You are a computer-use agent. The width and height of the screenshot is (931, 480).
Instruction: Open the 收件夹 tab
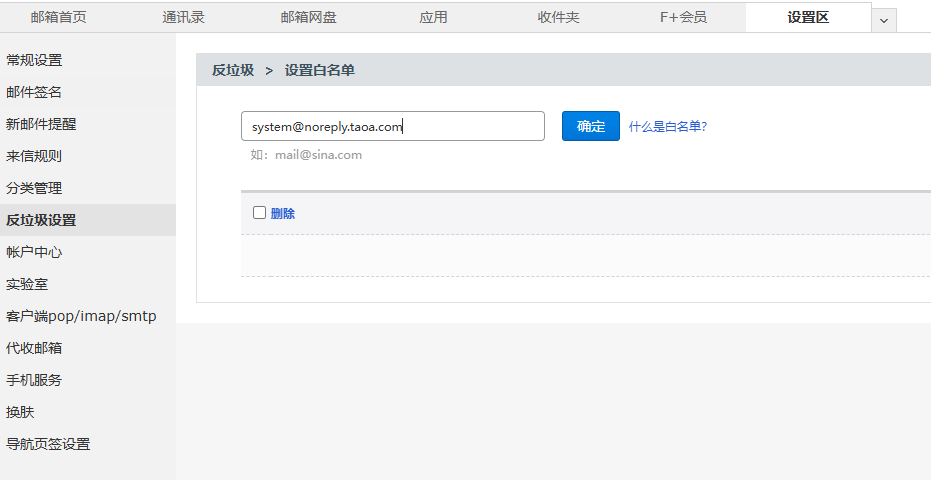[558, 17]
